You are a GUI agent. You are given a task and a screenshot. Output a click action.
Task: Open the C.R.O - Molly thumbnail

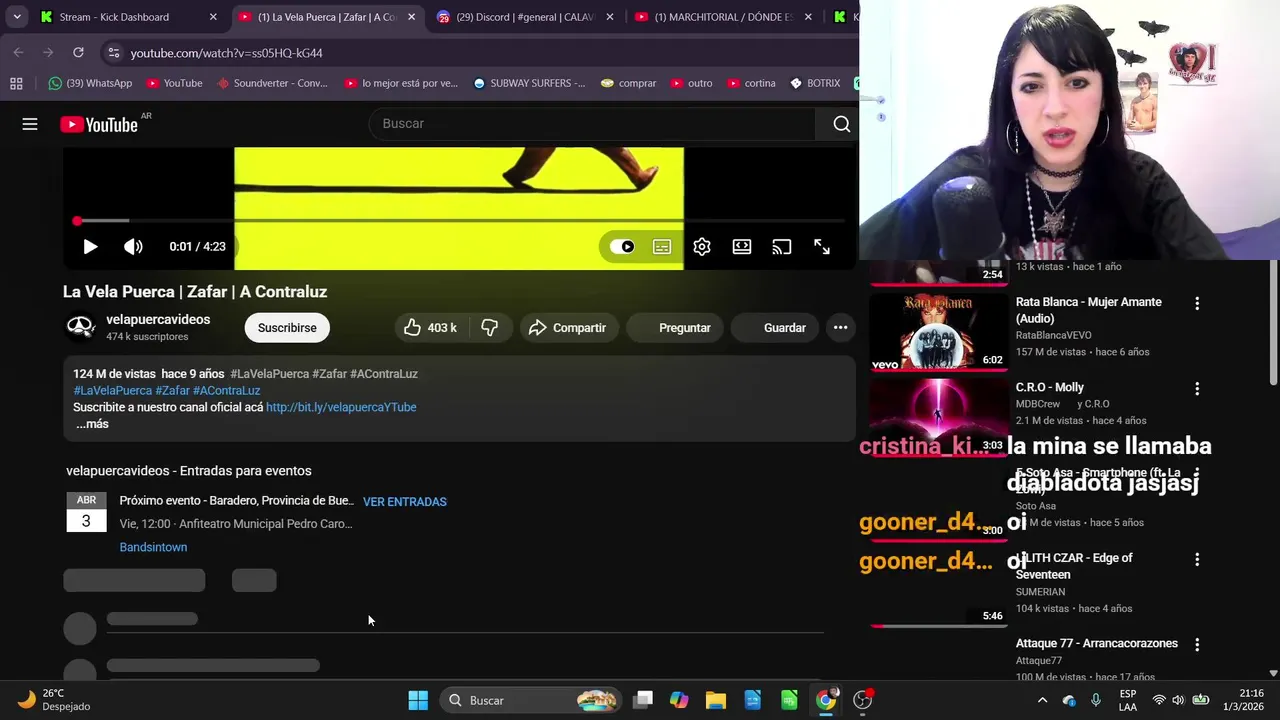coord(938,417)
